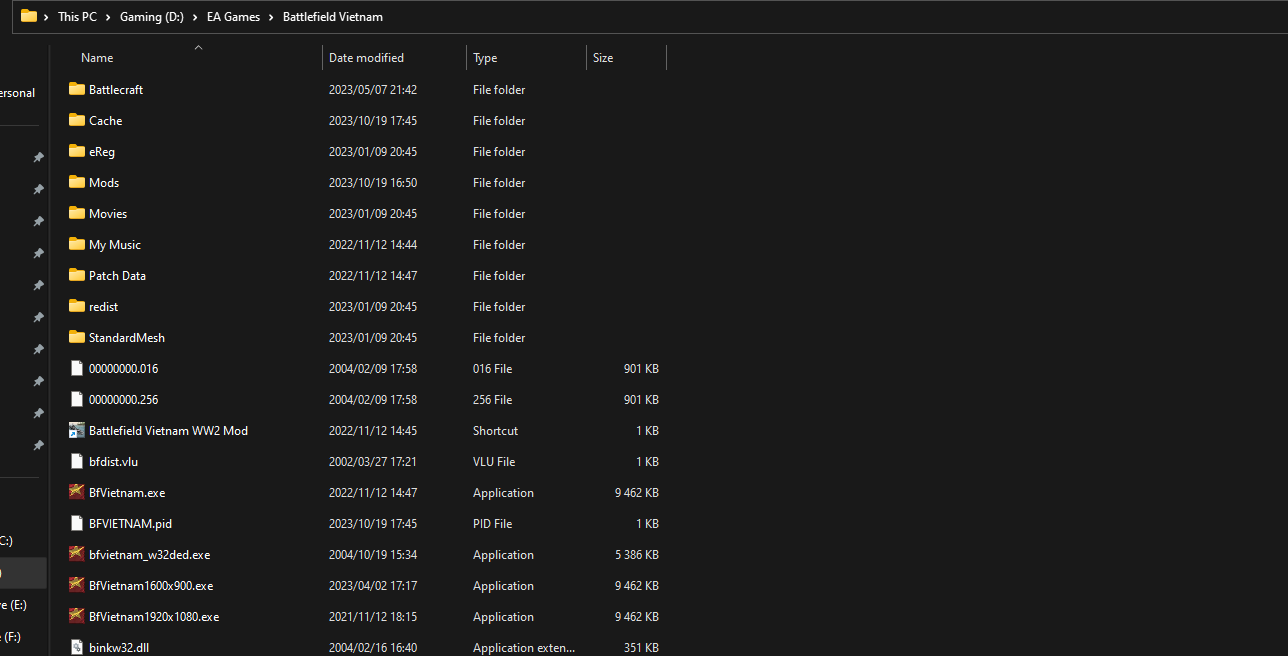The width and height of the screenshot is (1288, 656).
Task: Click the binkw32.dll file icon
Action: click(77, 647)
